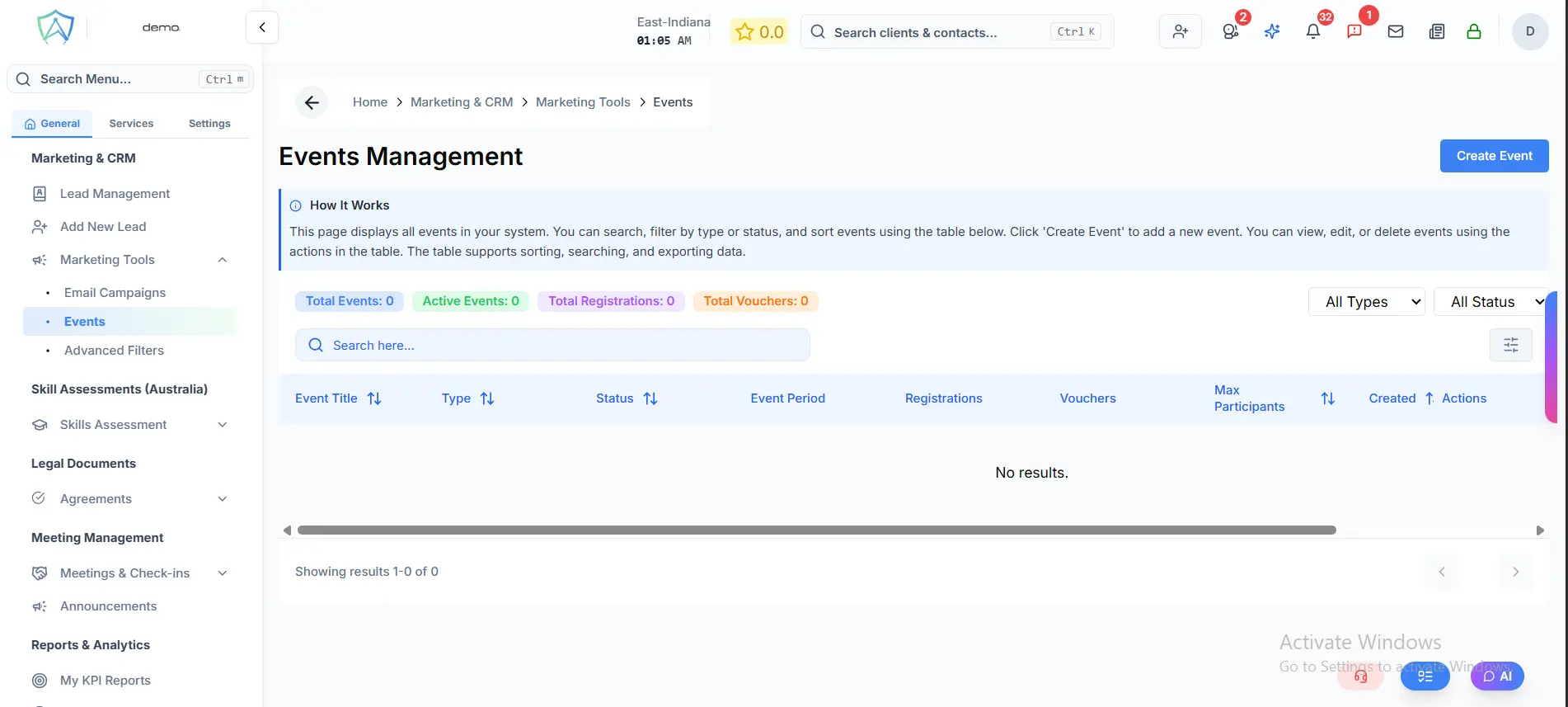Collapse the sidebar with chevron button
The height and width of the screenshot is (707, 1568).
[262, 27]
